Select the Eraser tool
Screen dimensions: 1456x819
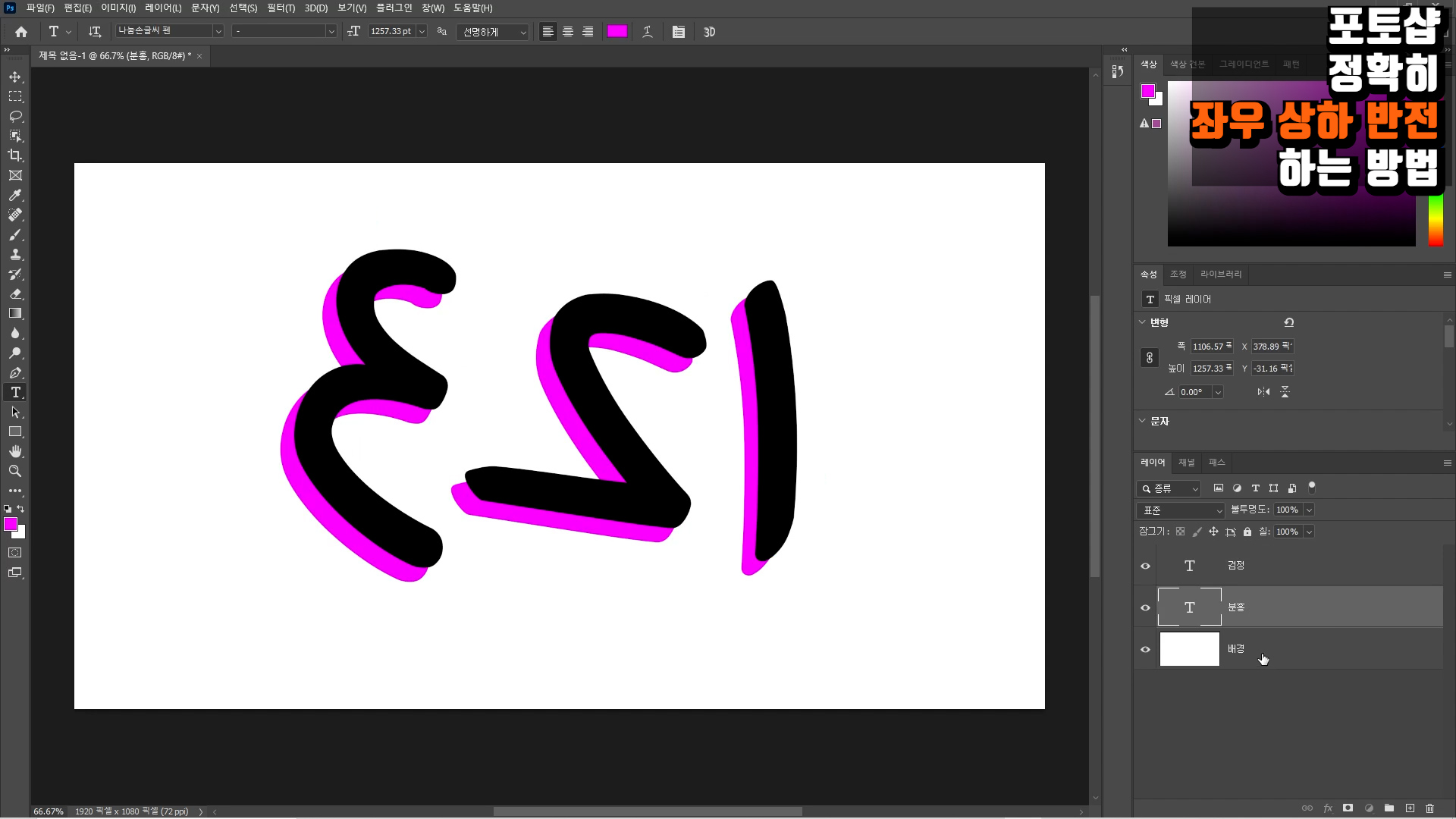15,293
